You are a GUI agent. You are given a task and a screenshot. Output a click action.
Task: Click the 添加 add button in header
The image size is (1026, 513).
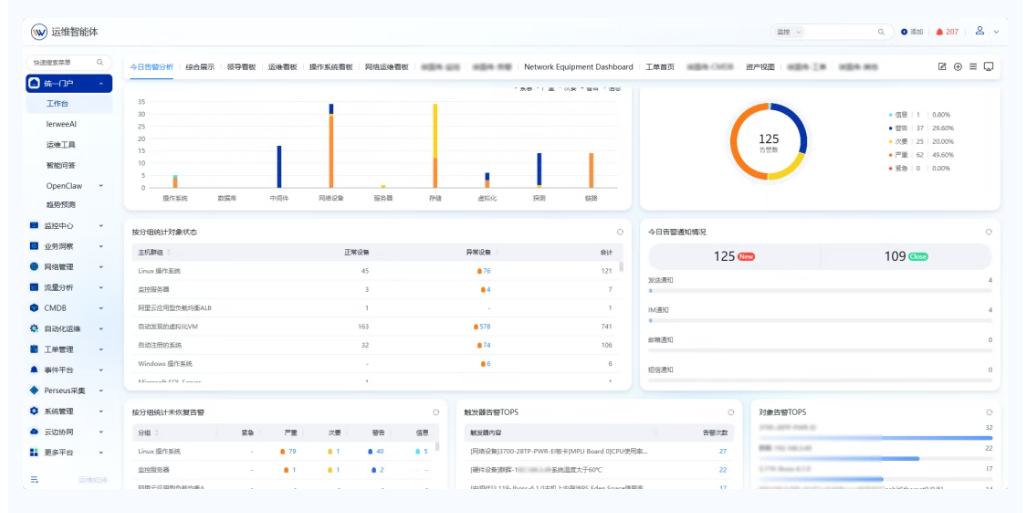[912, 32]
